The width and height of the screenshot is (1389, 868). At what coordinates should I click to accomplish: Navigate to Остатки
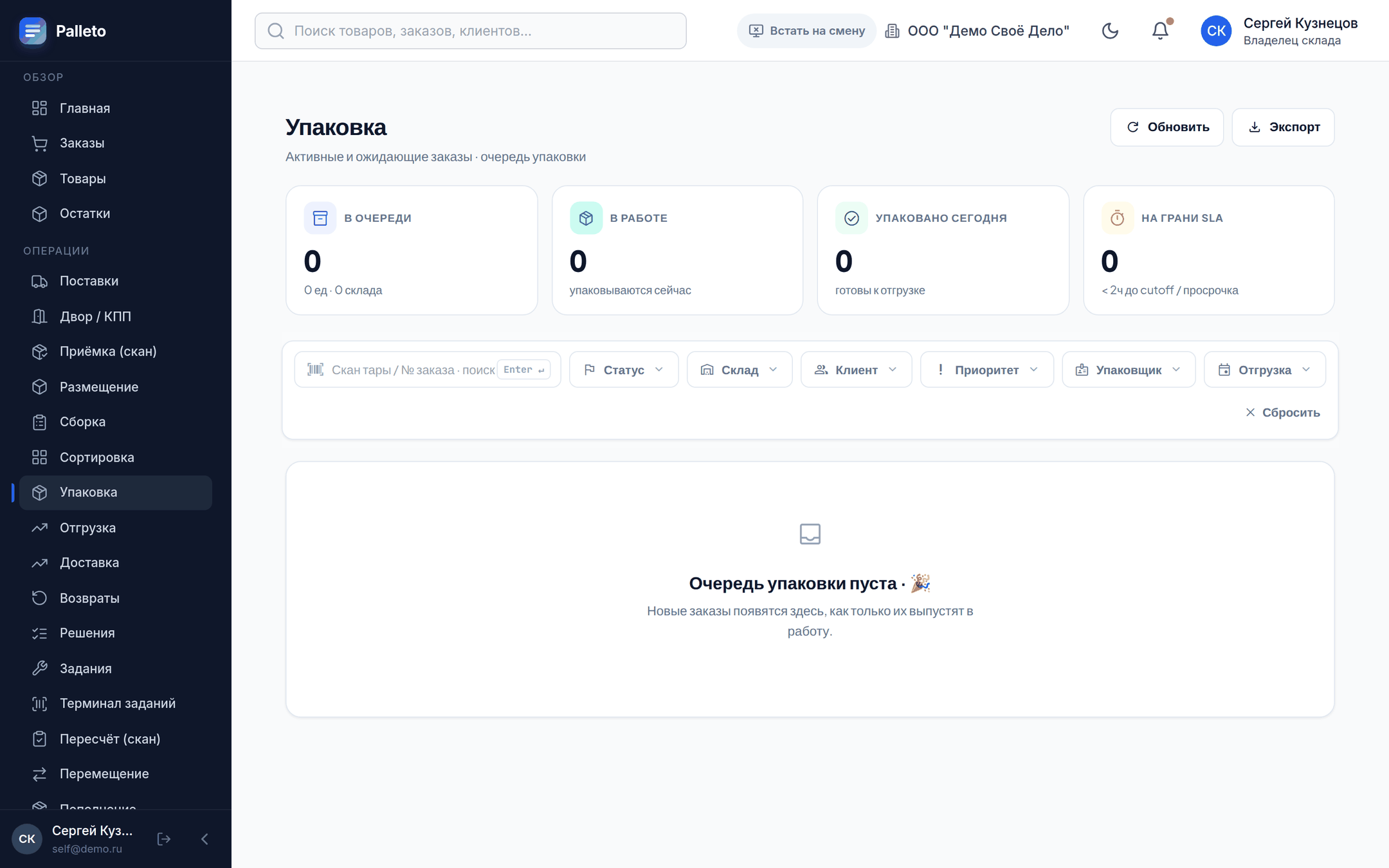coord(116,213)
